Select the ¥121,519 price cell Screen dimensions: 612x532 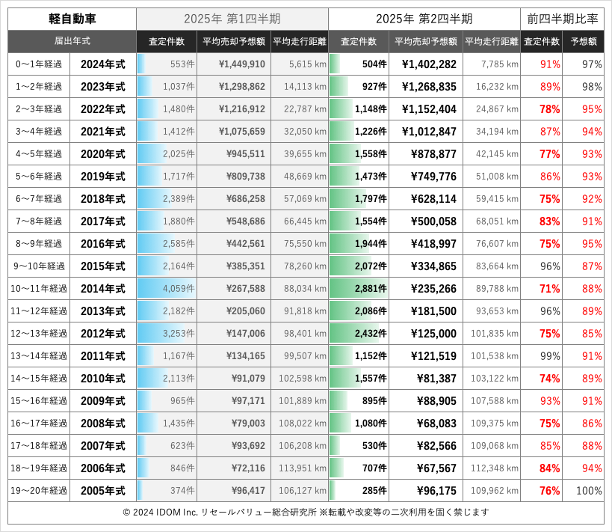coord(426,356)
